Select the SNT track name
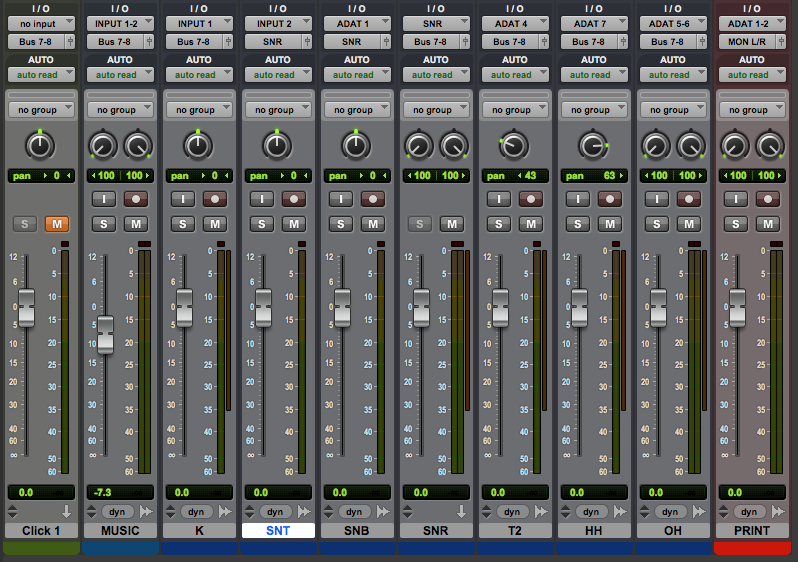 277,530
